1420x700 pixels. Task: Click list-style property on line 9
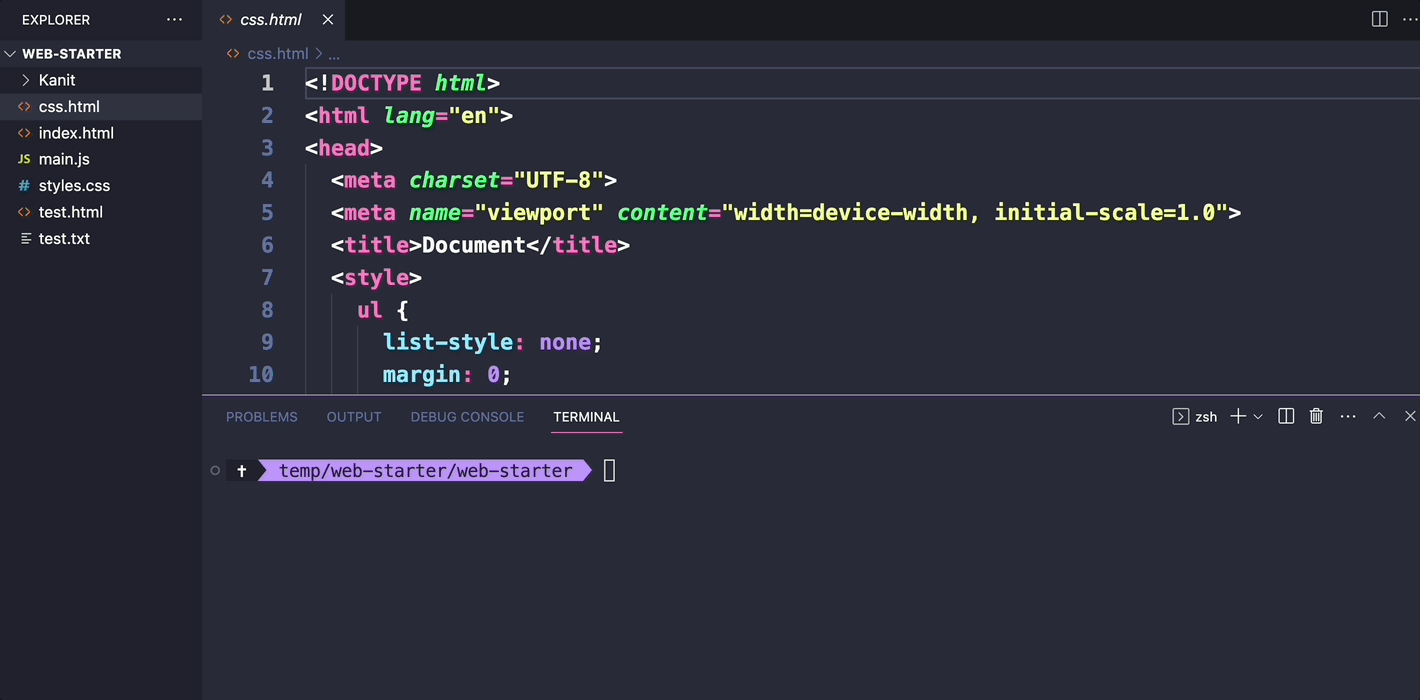pos(448,342)
